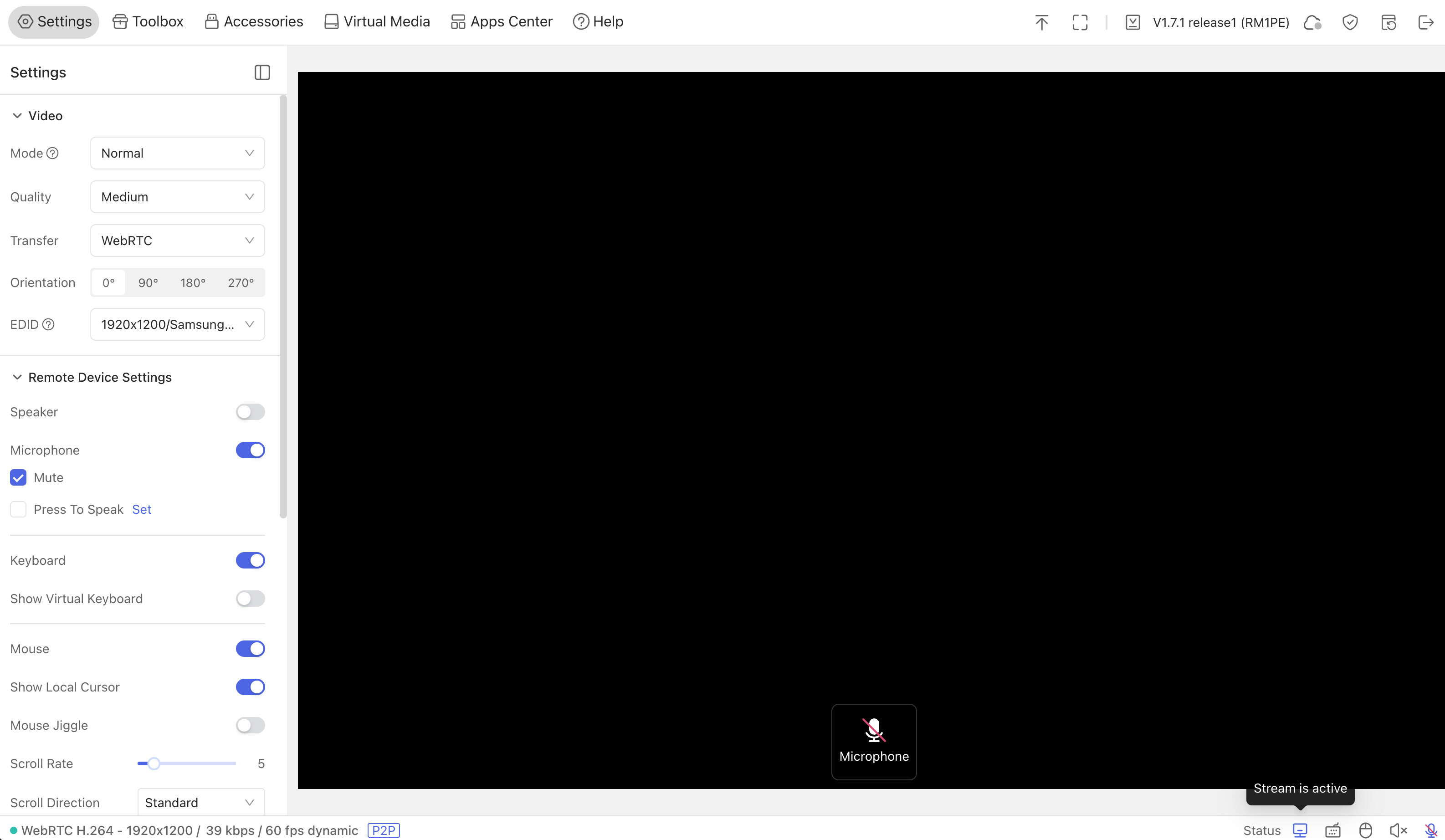Image resolution: width=1445 pixels, height=840 pixels.
Task: Uncheck the Mute checkbox
Action: click(18, 477)
